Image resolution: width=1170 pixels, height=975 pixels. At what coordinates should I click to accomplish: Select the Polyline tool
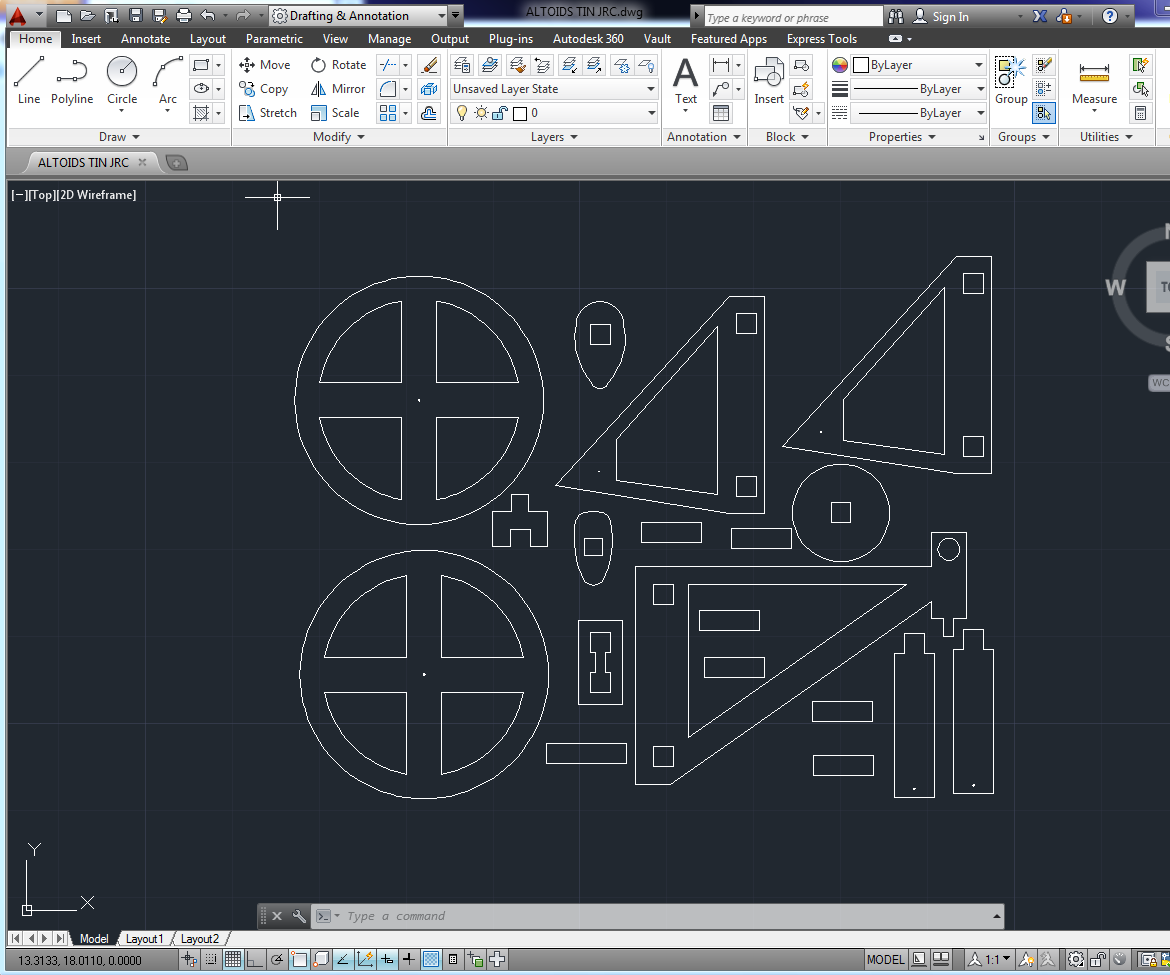click(x=72, y=80)
